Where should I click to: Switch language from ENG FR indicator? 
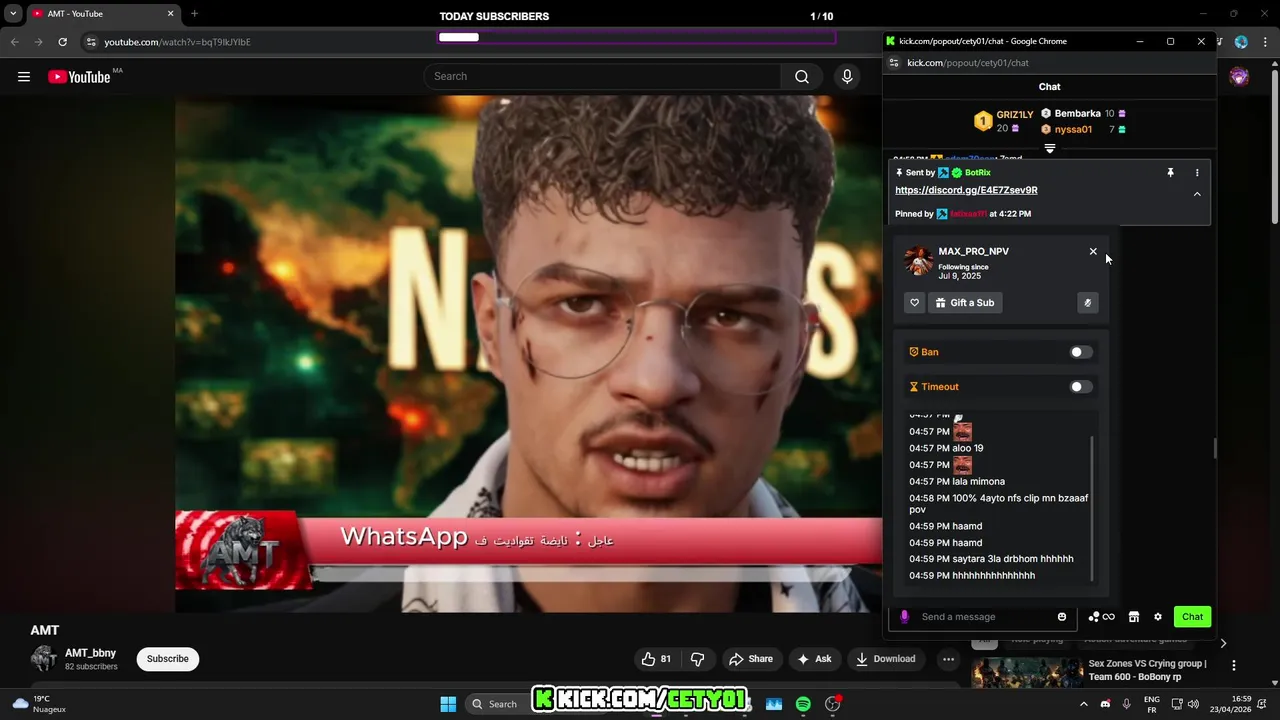[1151, 704]
